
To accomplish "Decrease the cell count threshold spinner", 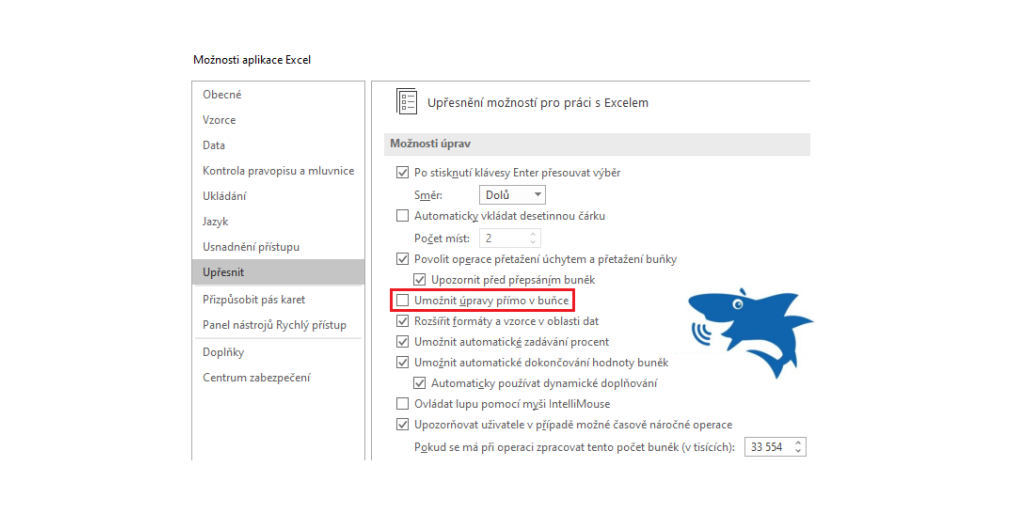I will pyautogui.click(x=797, y=452).
